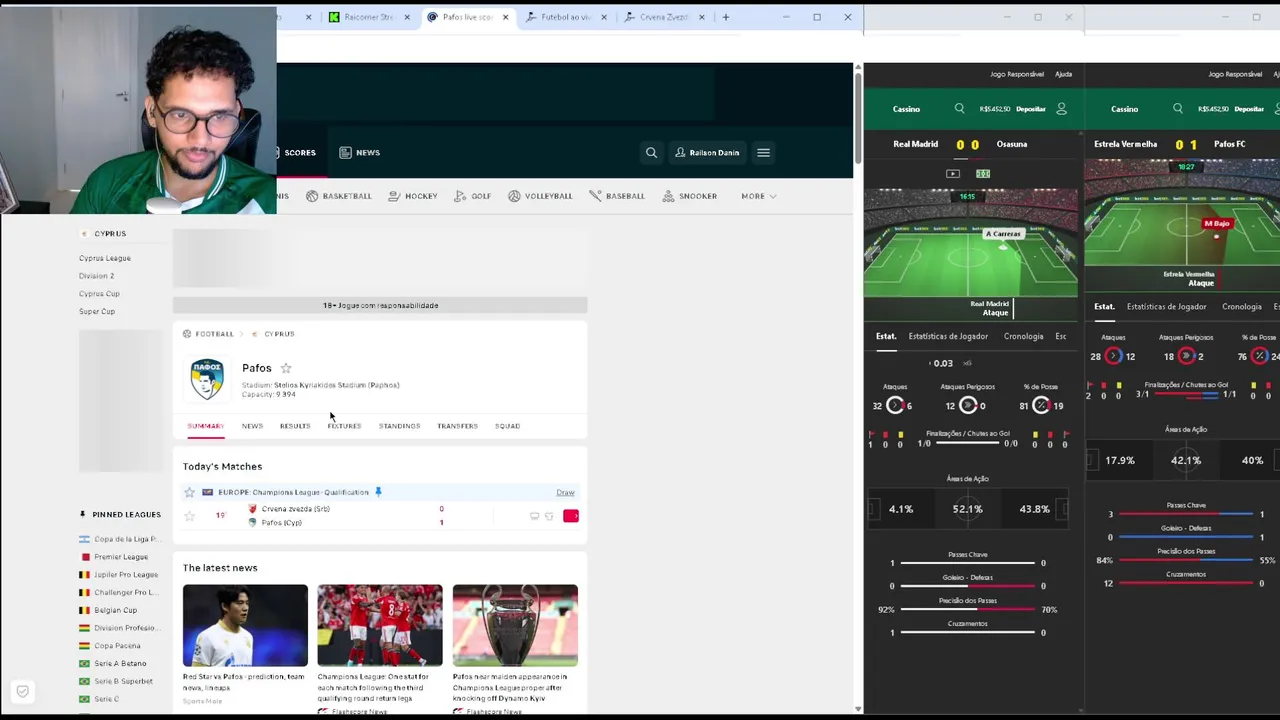
Task: Toggle favorite star next to Pafos name
Action: click(x=286, y=368)
